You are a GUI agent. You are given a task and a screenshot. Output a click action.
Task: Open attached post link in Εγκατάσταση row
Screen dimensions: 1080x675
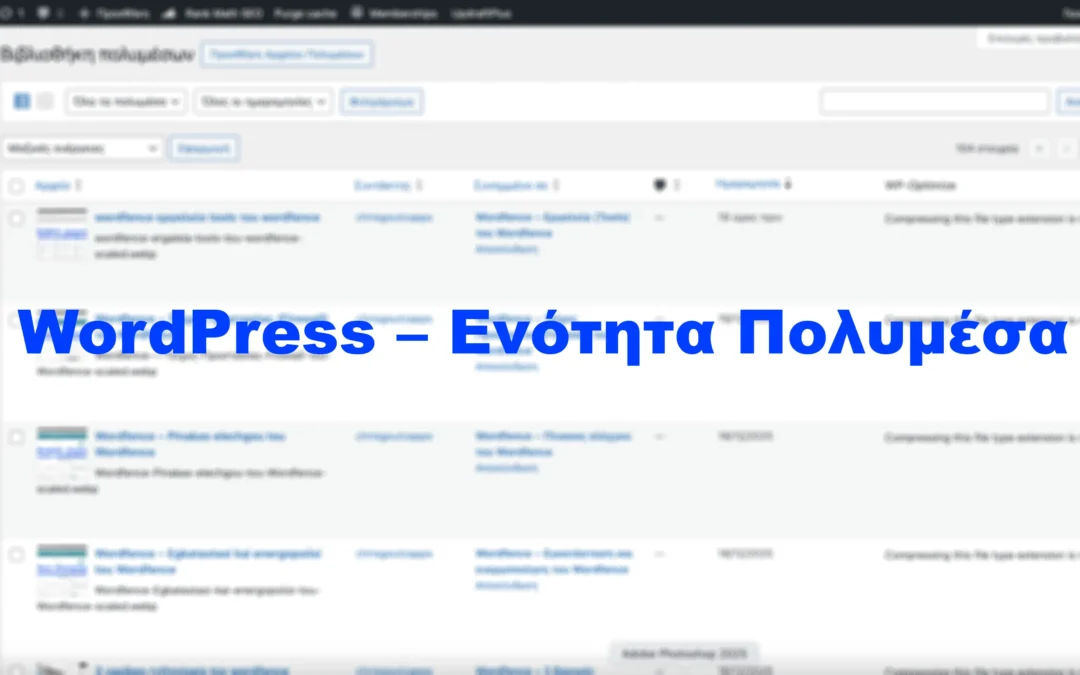553,561
